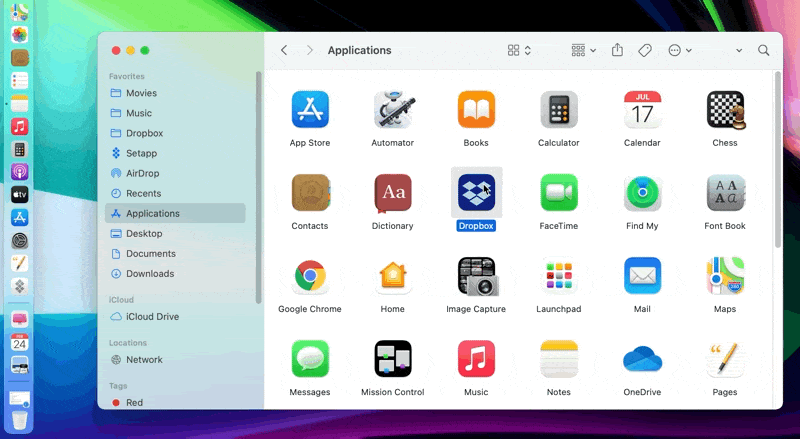
Task: Select the Font Book app icon
Action: tap(726, 192)
